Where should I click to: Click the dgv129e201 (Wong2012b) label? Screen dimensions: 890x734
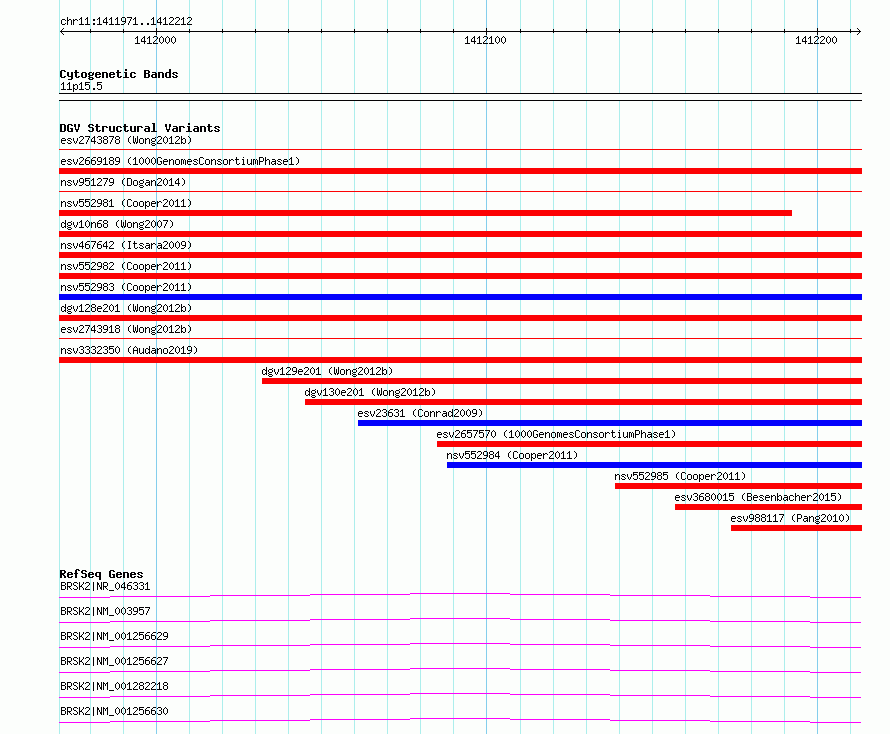point(327,371)
